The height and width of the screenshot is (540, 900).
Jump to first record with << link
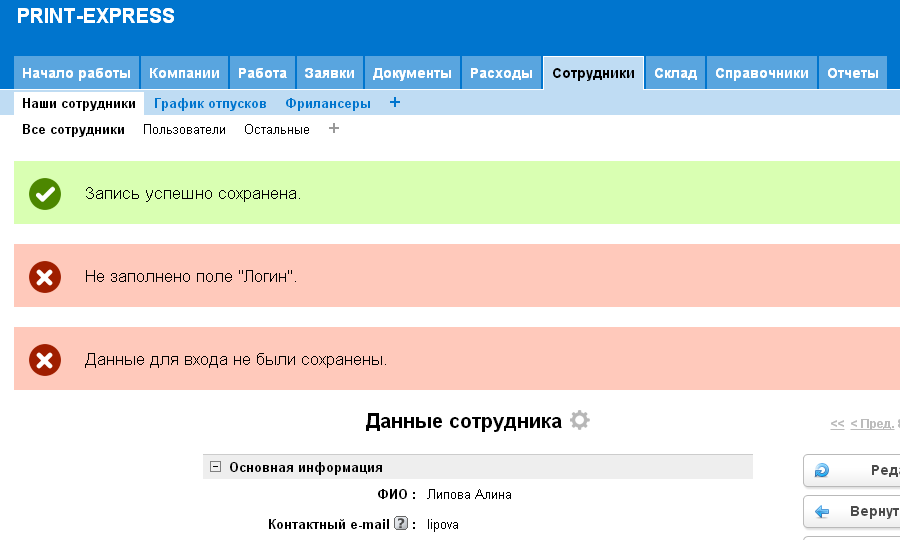[837, 424]
